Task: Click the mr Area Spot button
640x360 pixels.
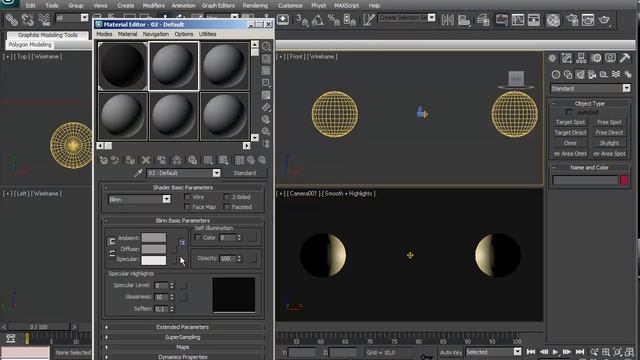Action: tap(609, 154)
